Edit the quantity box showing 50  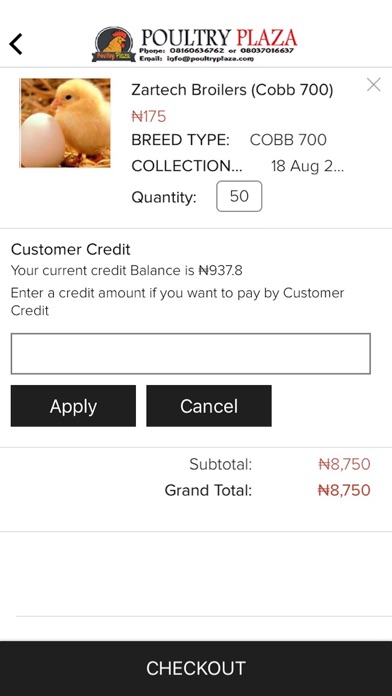tap(239, 196)
